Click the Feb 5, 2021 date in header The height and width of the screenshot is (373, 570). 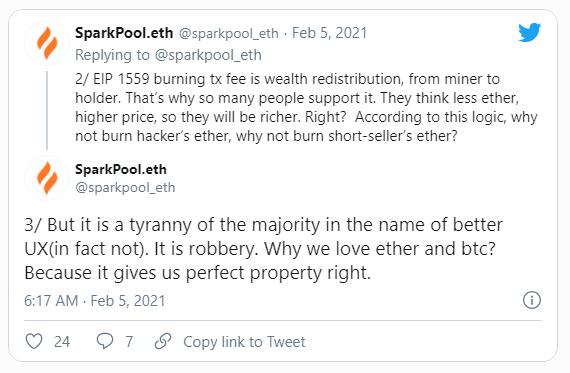329,33
